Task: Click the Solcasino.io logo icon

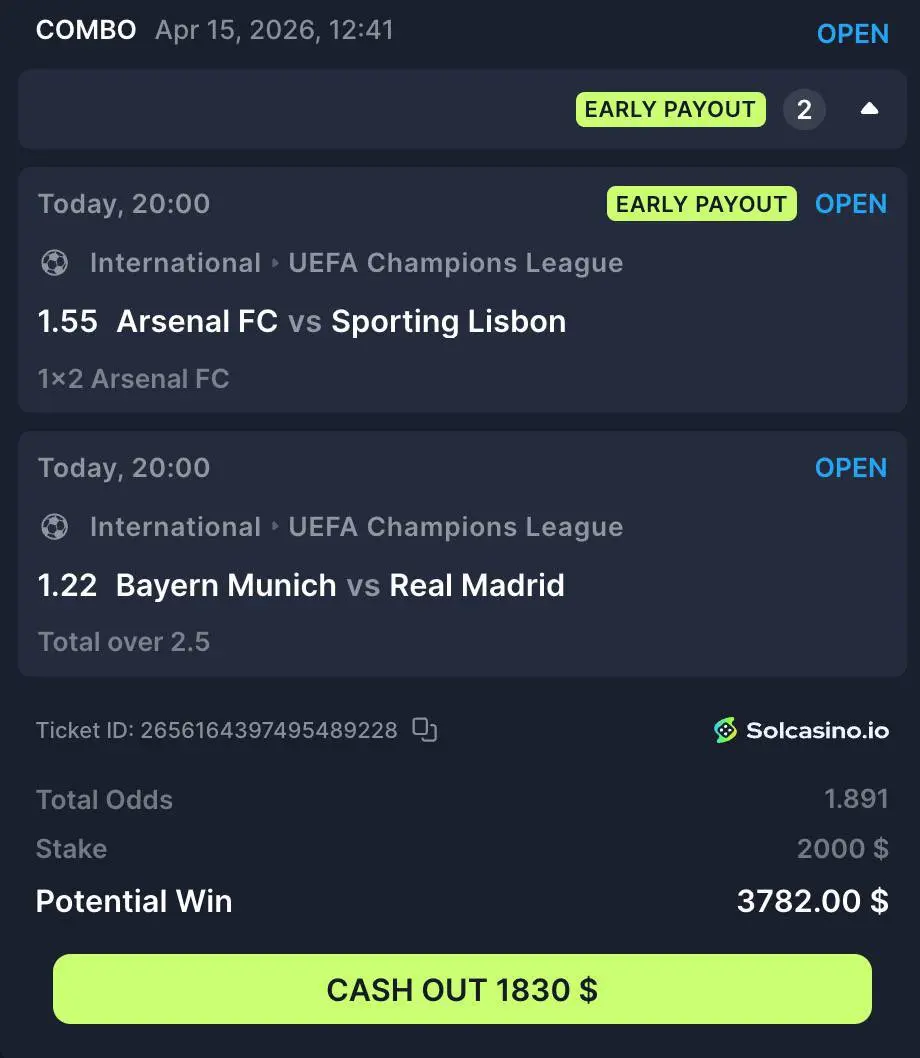Action: 726,730
